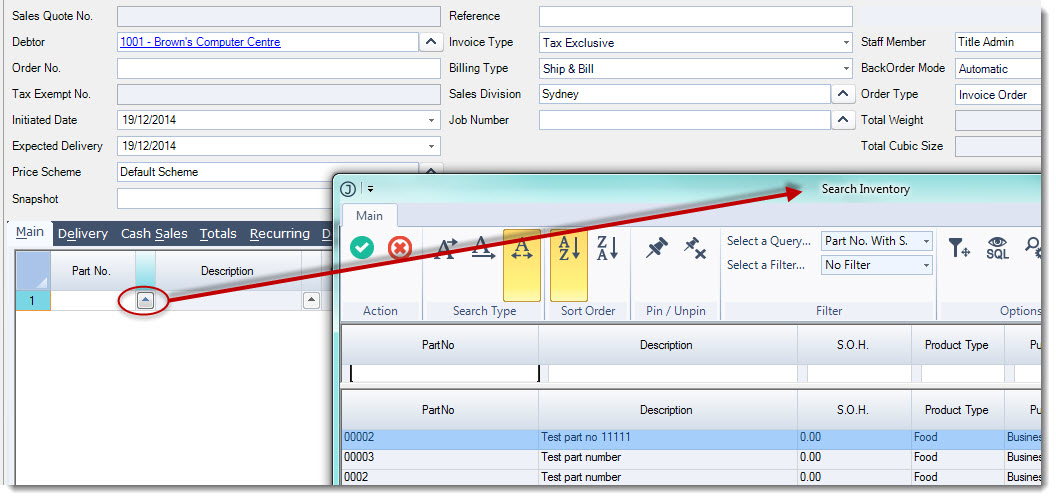Choose the first Search Type icon (A with arrow)

click(x=445, y=249)
